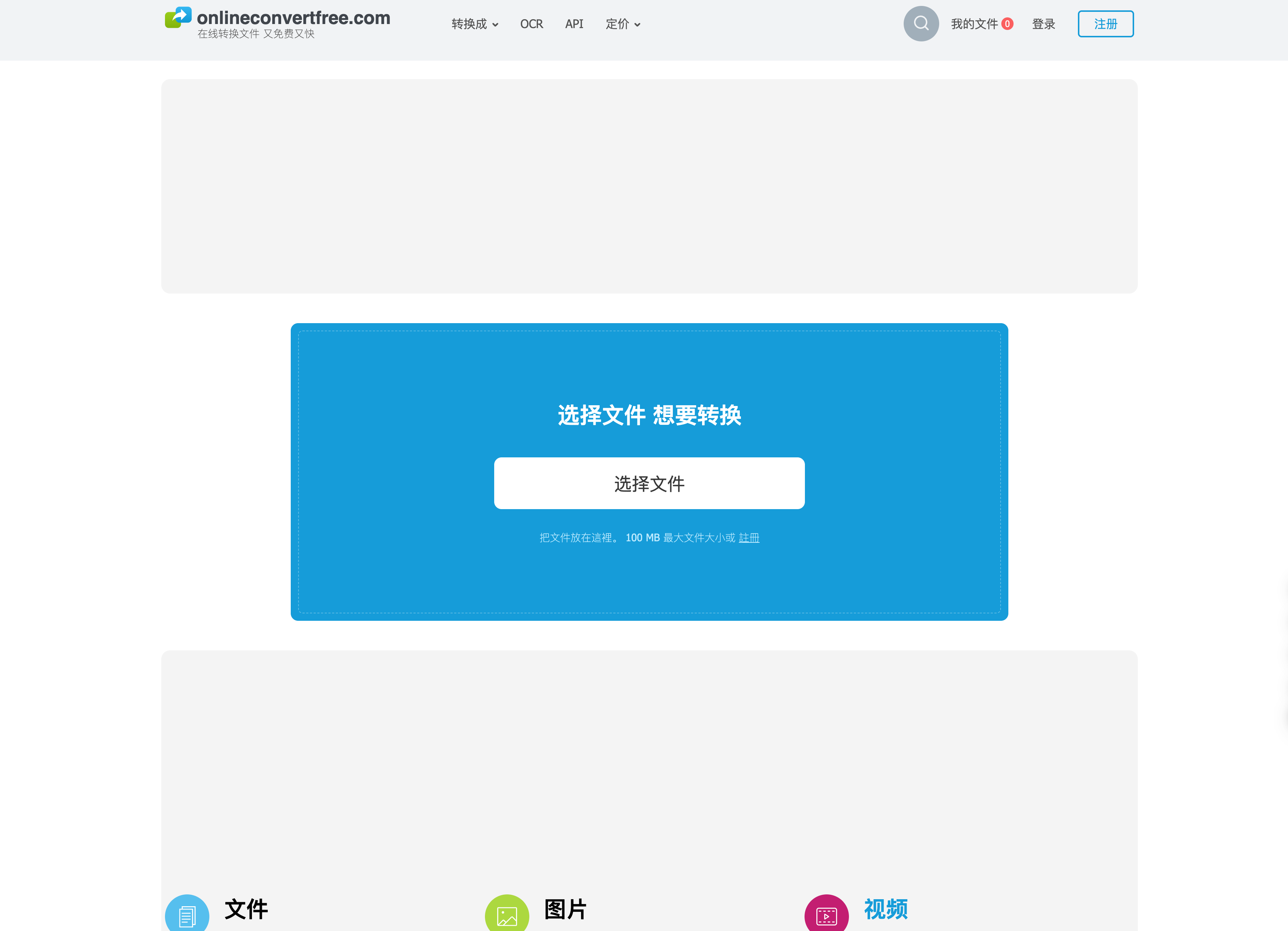
Task: Click the red file counter badge
Action: coord(1008,24)
